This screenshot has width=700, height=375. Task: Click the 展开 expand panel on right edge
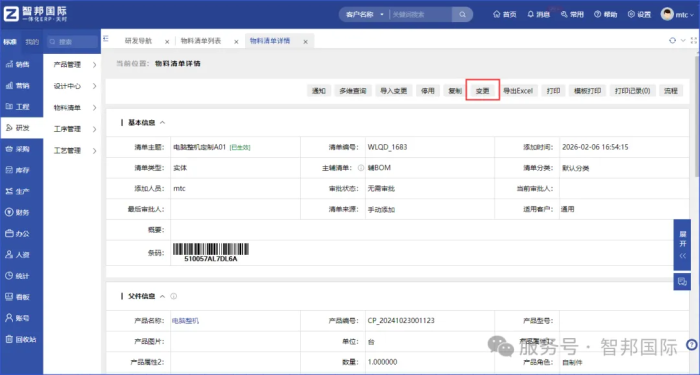tap(682, 245)
